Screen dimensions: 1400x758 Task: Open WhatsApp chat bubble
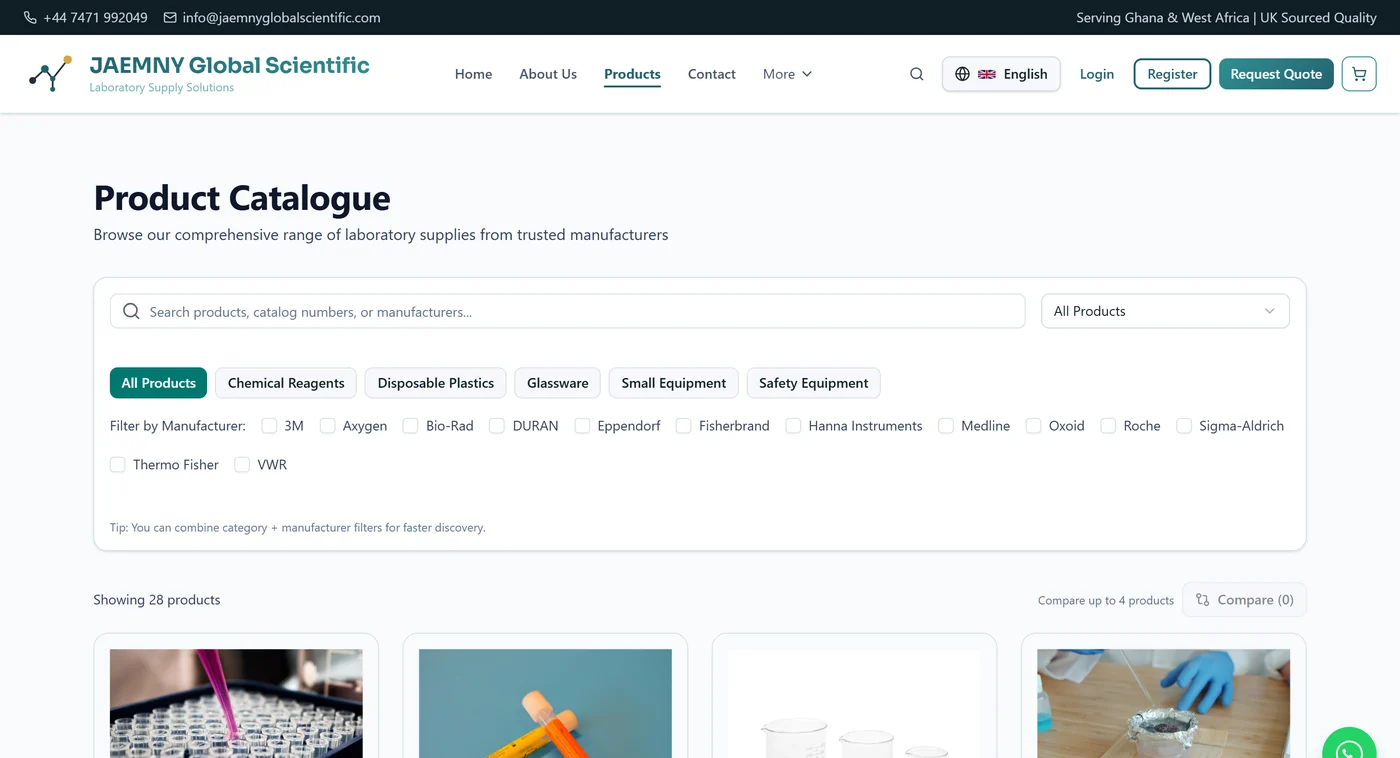click(x=1349, y=751)
